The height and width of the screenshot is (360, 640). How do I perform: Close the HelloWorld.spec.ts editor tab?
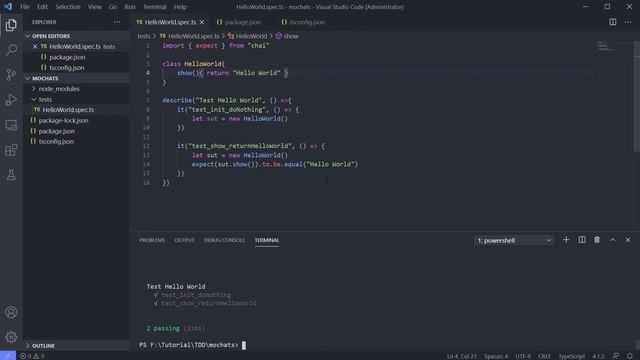click(202, 22)
